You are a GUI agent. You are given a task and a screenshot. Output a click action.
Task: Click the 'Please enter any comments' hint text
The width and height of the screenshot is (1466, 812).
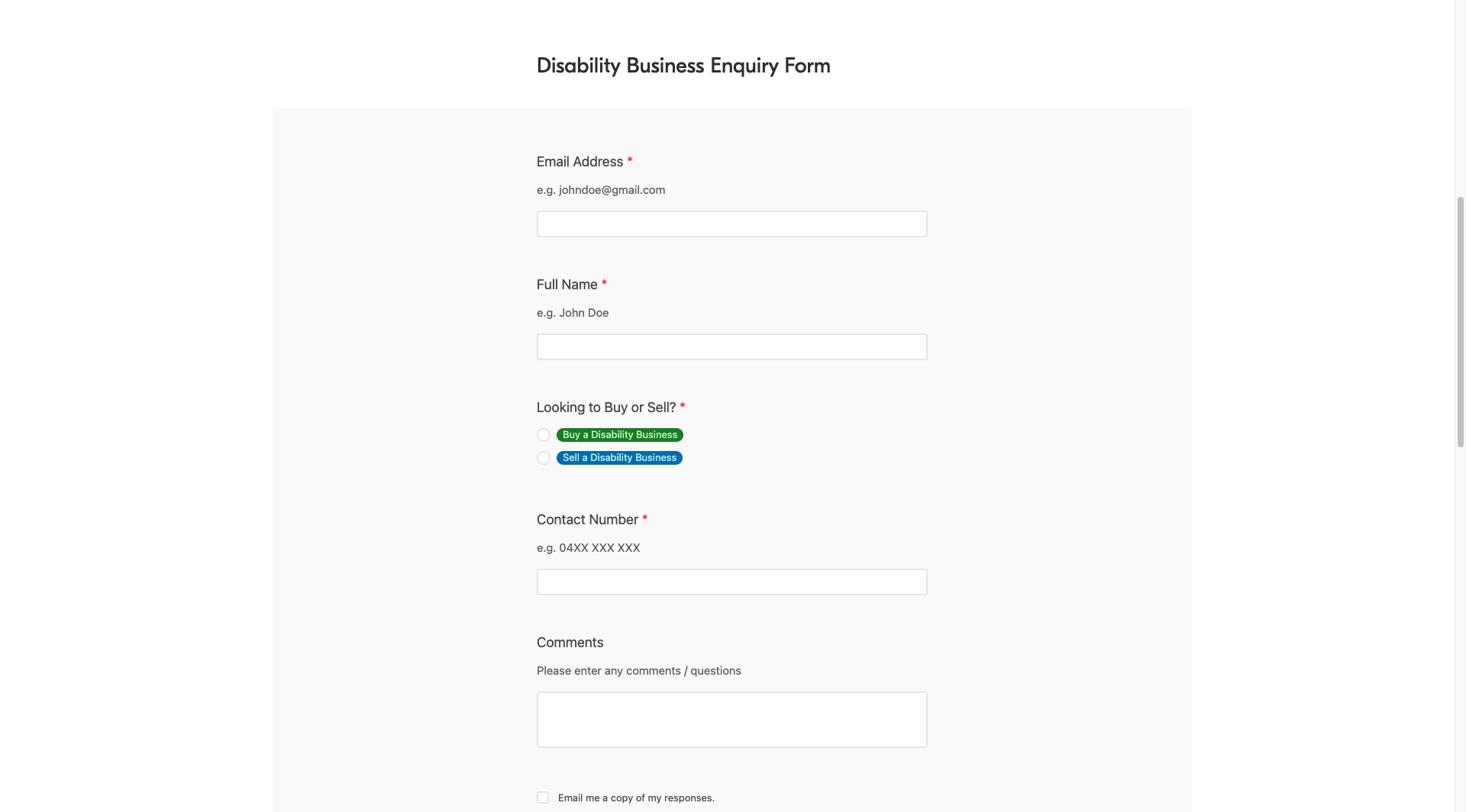point(638,671)
